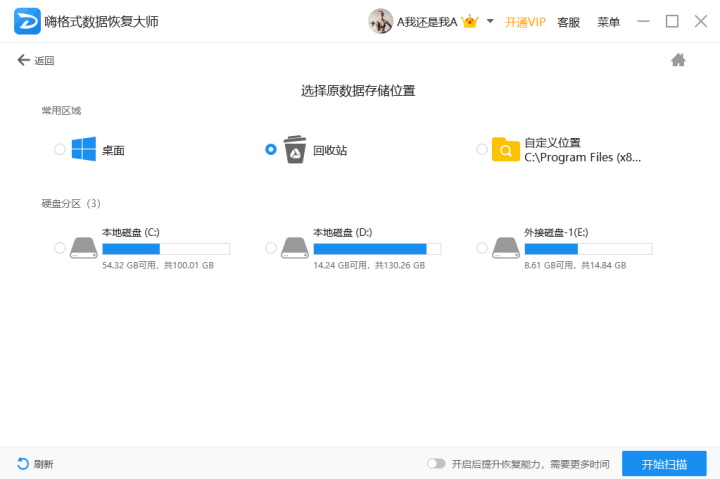720x479 pixels.
Task: Start scan with 开始扫描 button
Action: (x=664, y=464)
